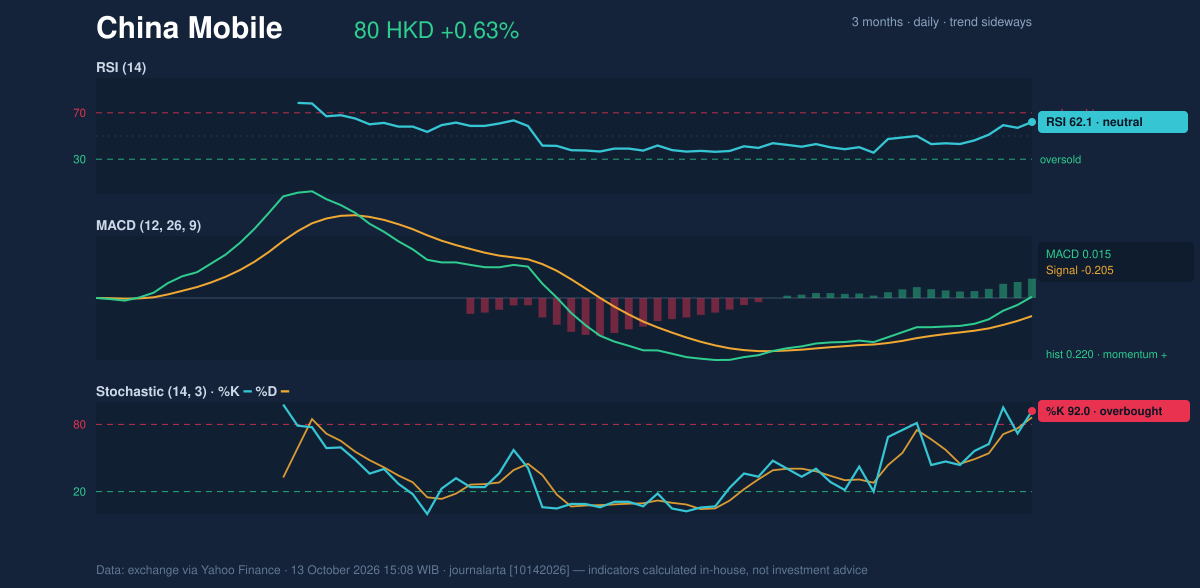This screenshot has height=588, width=1200.
Task: Click the %K cyan legend marker
Action: [x=247, y=392]
